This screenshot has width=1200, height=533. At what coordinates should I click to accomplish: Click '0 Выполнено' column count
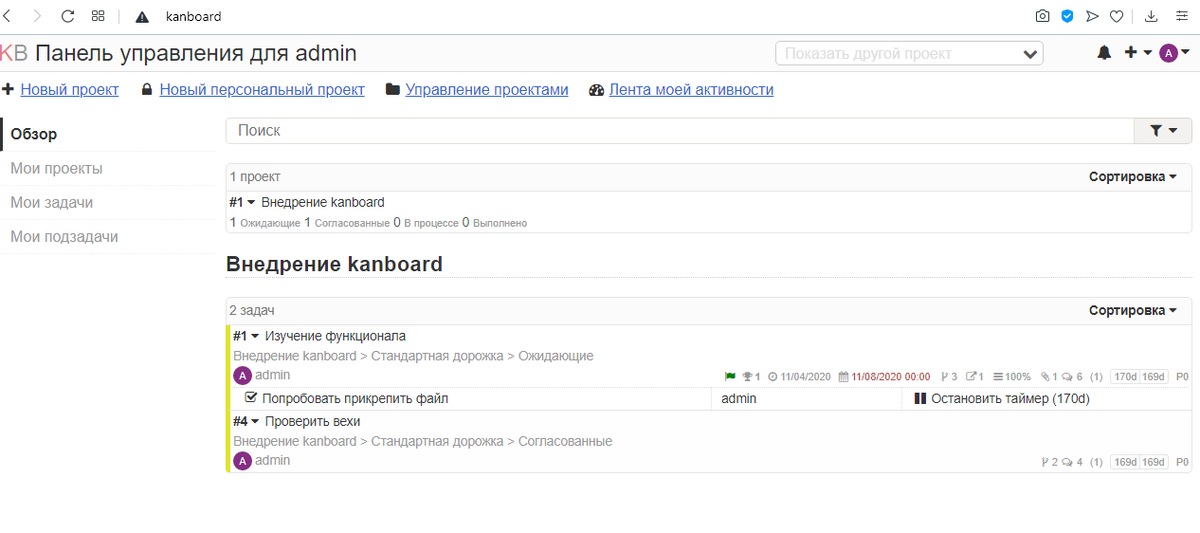[x=494, y=223]
